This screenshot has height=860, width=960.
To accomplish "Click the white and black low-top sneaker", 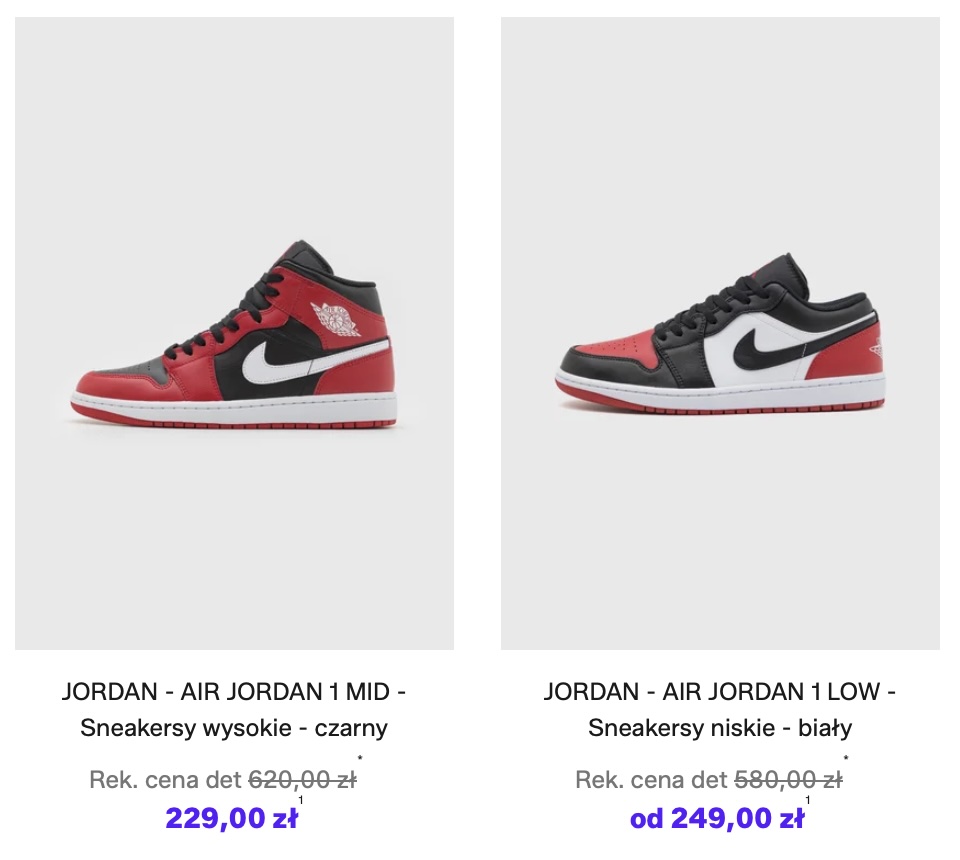I will [720, 334].
